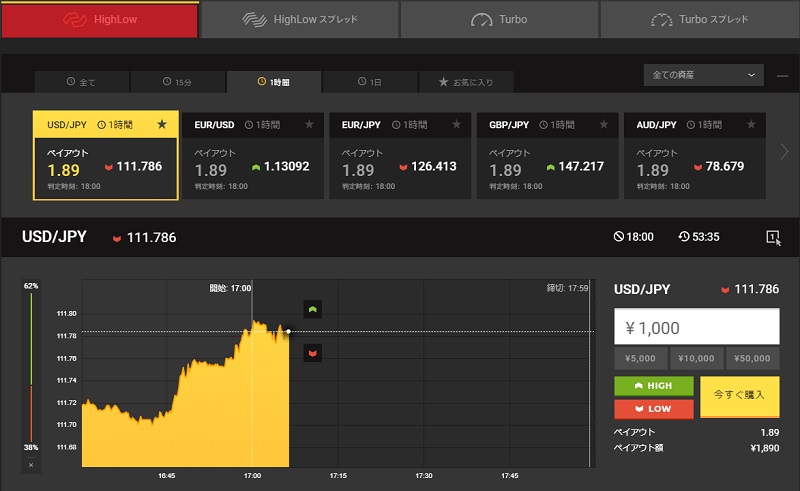Toggle favorite star on EUR/USD card
The width and height of the screenshot is (800, 491).
(x=309, y=124)
